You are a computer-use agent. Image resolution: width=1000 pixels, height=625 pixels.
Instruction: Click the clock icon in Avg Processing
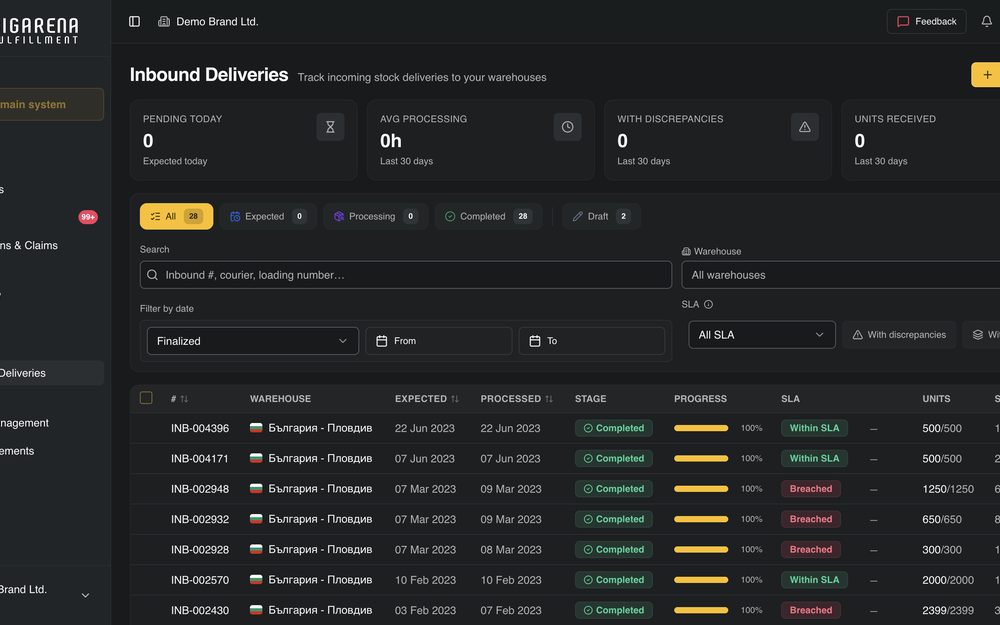pyautogui.click(x=567, y=127)
